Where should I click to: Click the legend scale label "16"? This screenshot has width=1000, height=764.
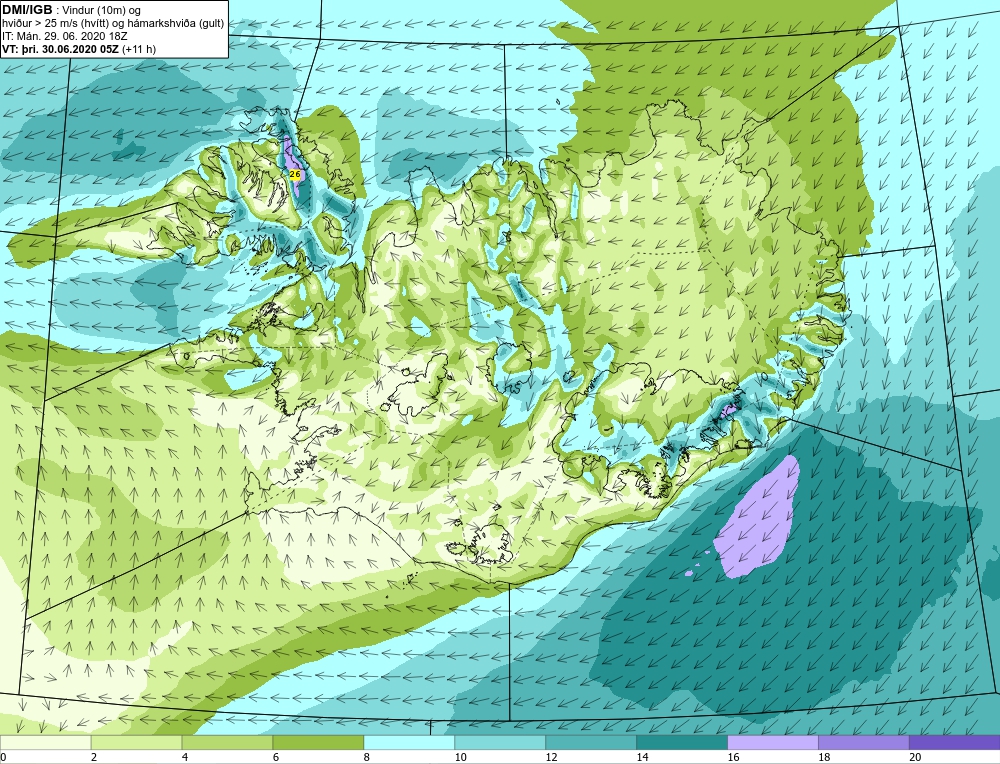click(x=733, y=757)
